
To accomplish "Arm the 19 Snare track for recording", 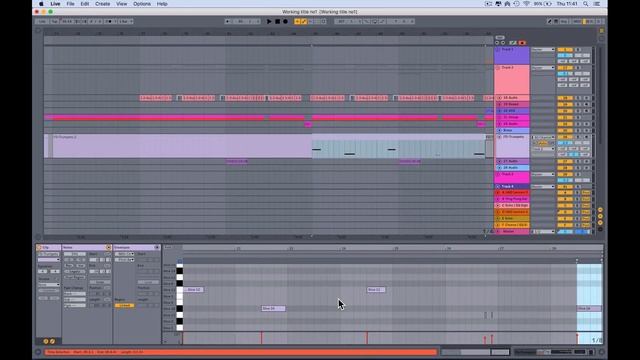I will pos(587,104).
